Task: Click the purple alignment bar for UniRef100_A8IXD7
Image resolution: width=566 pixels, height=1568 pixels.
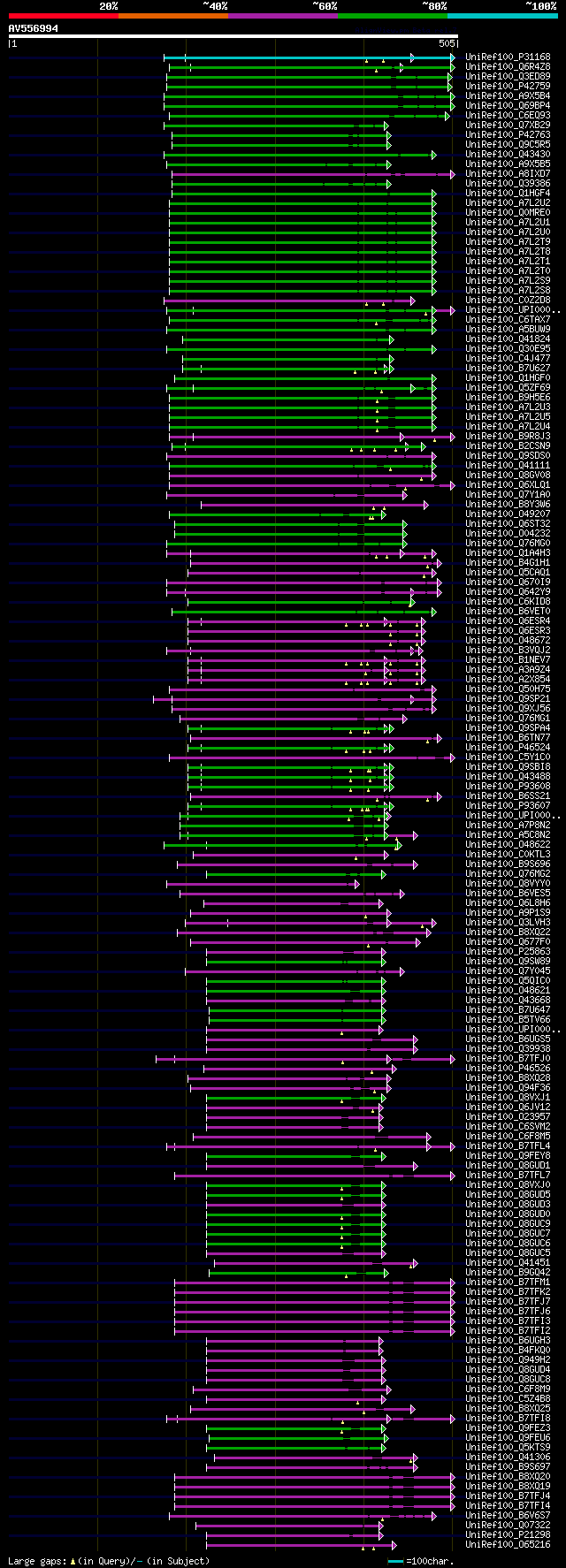Action: point(313,174)
